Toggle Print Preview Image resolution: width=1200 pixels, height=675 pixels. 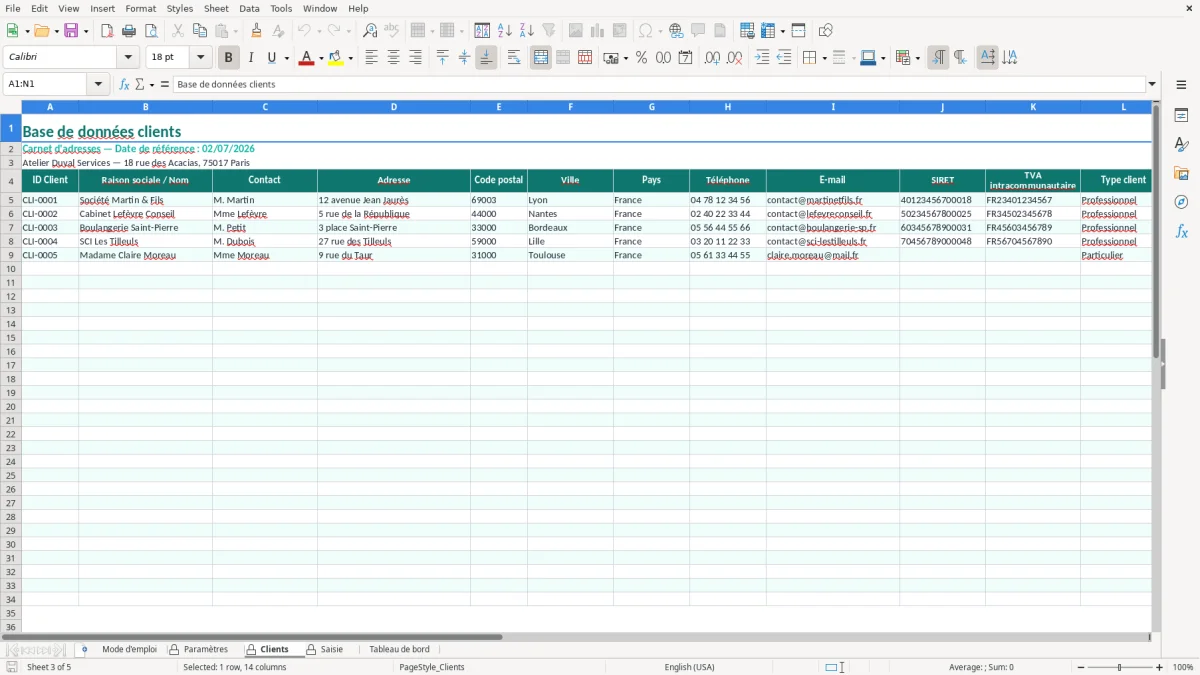[x=151, y=31]
